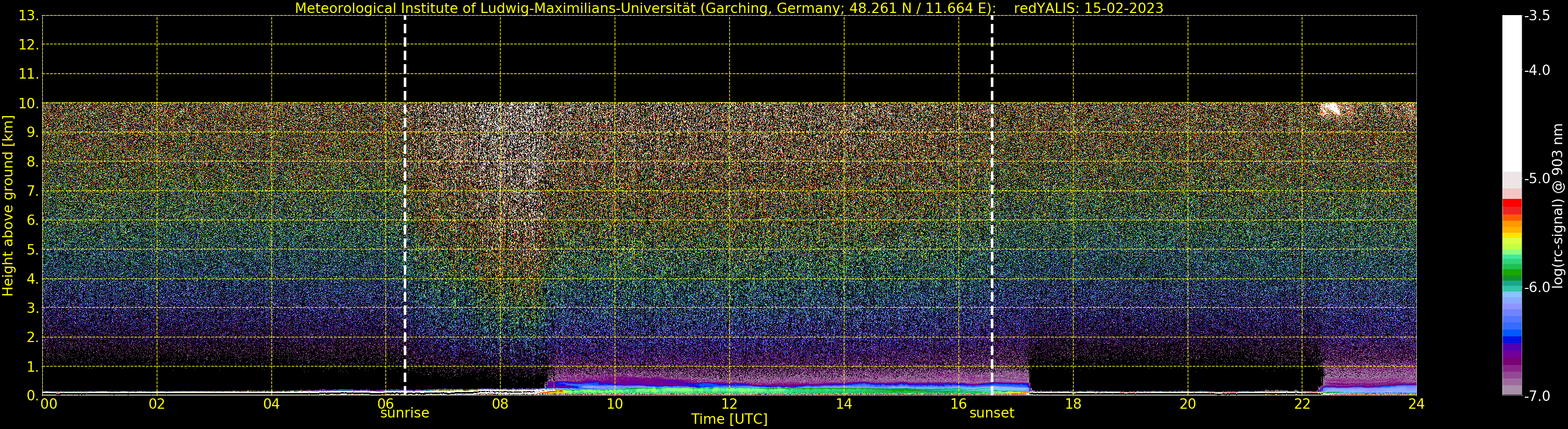Click the '-3.5' colorbar tick label
The width and height of the screenshot is (1568, 429).
(1537, 16)
